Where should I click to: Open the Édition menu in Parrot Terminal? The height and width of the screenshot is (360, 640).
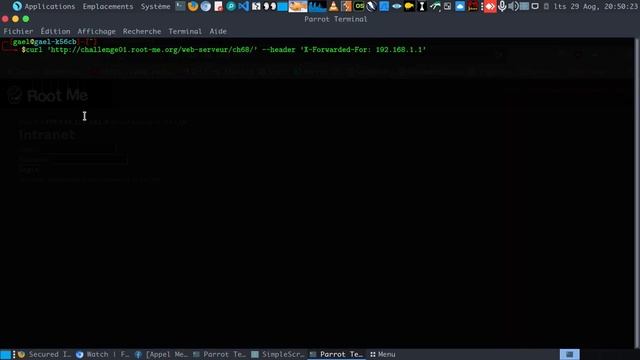(x=55, y=31)
